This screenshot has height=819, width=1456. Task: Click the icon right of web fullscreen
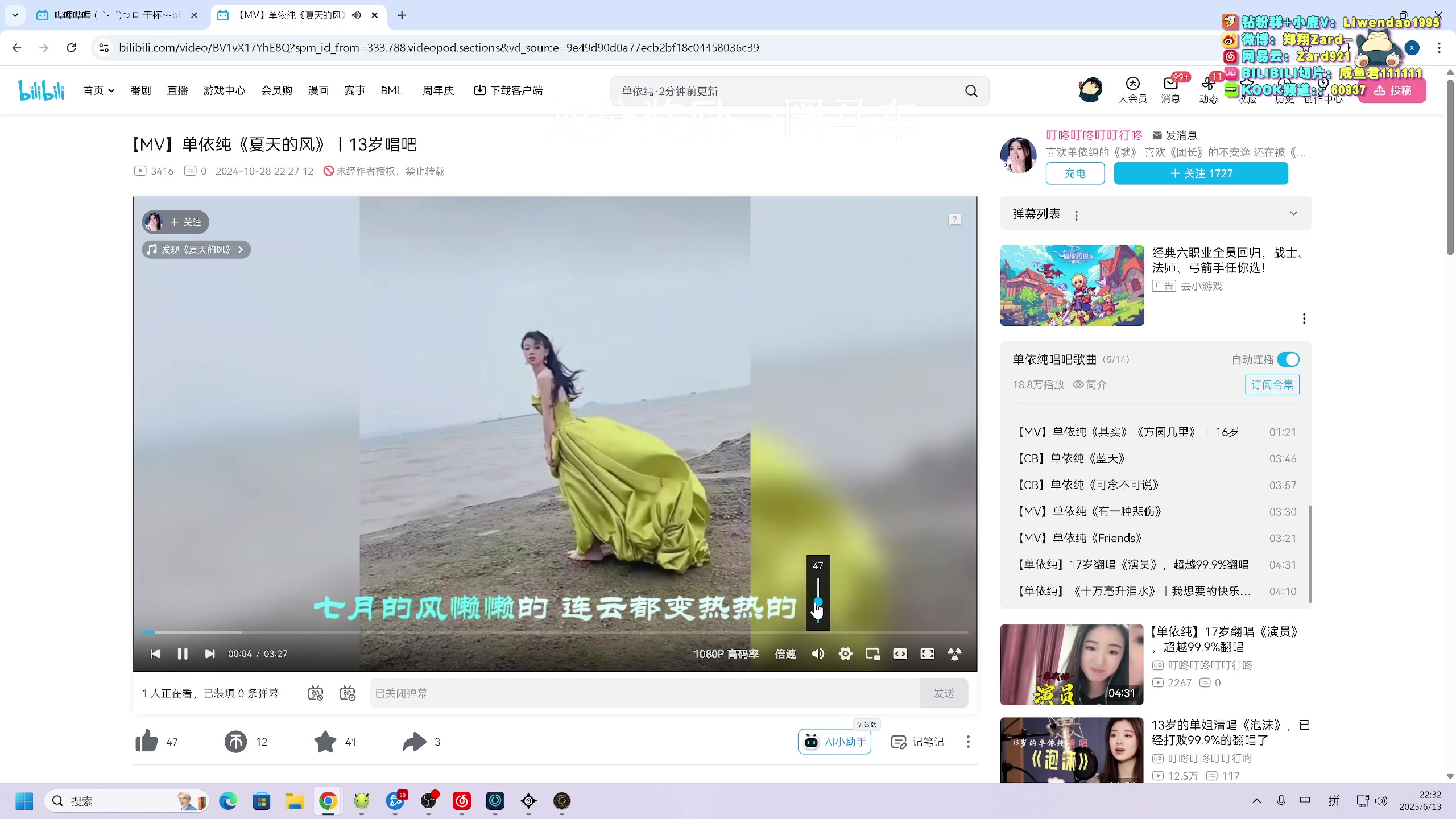tap(954, 653)
